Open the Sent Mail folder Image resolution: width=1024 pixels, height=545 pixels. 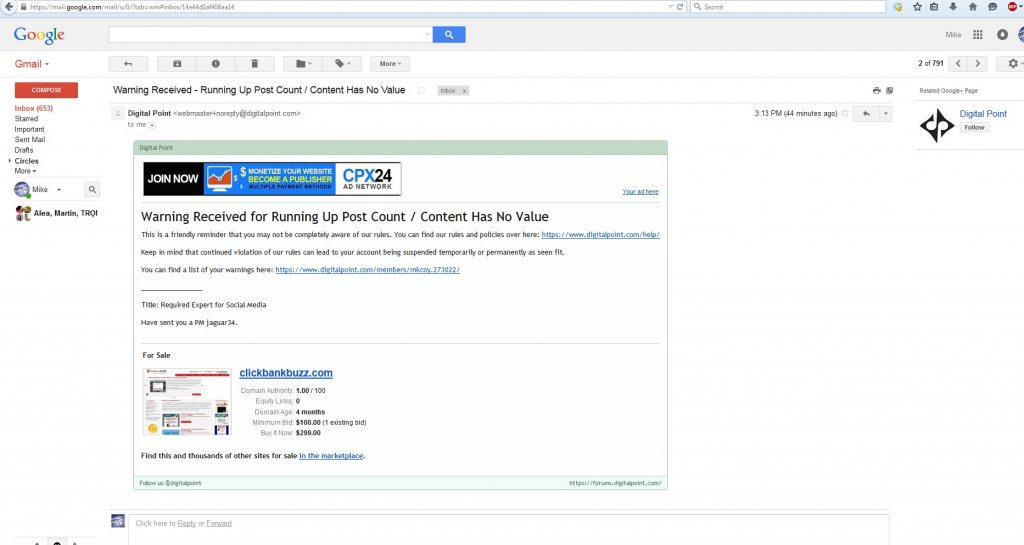coord(30,140)
